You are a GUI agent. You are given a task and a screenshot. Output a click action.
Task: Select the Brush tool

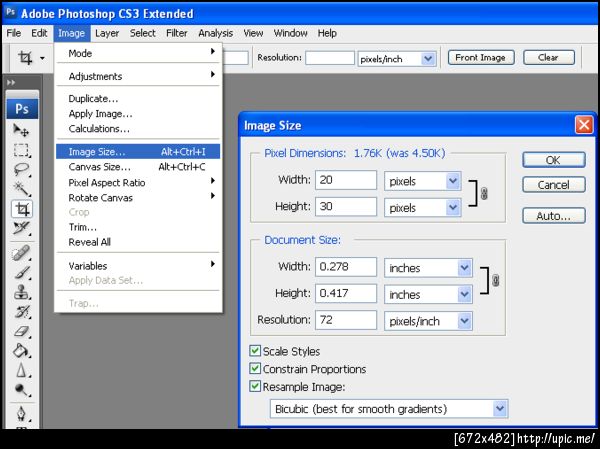[x=21, y=273]
